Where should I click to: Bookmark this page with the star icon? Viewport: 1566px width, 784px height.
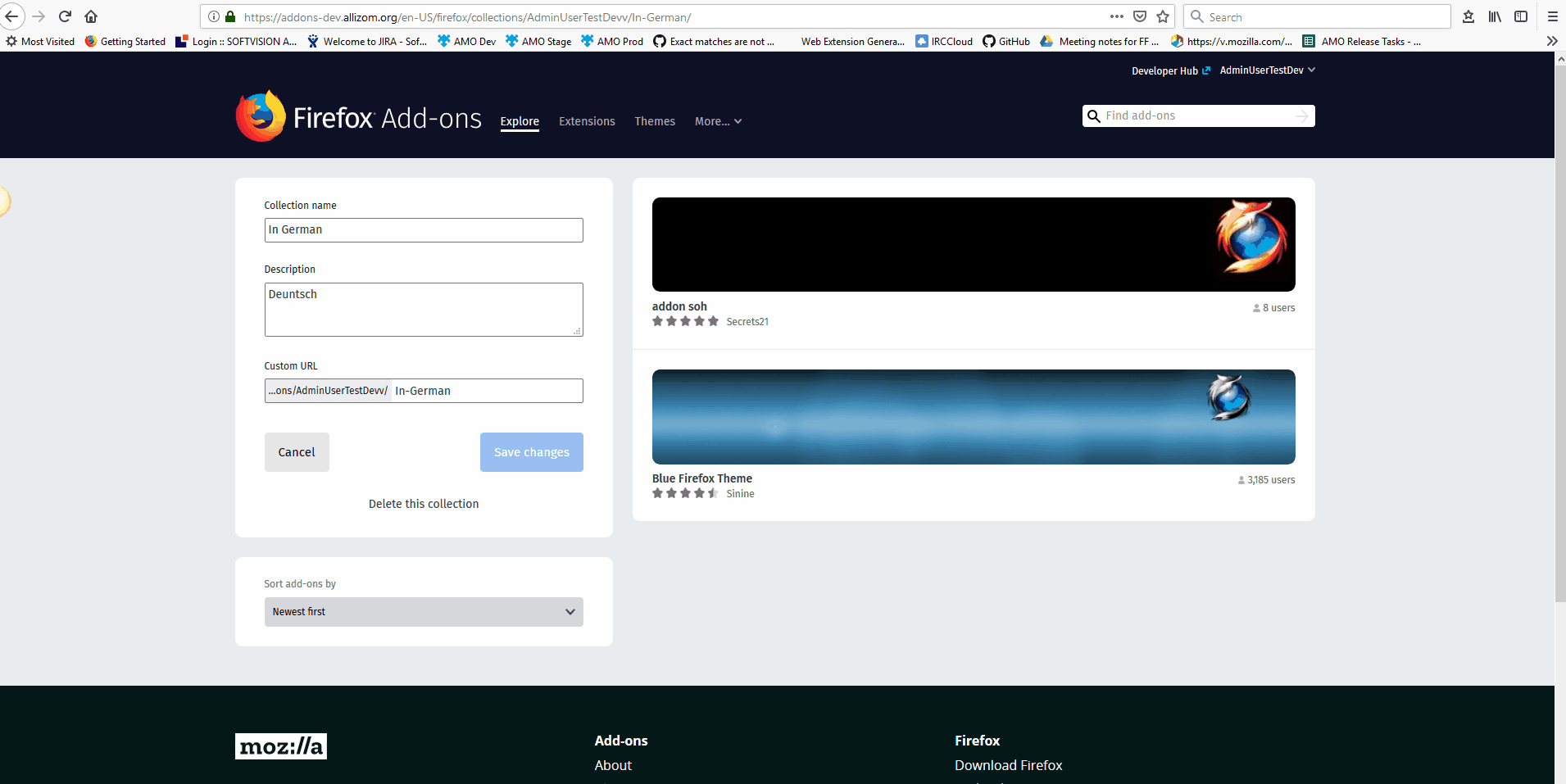tap(1163, 16)
